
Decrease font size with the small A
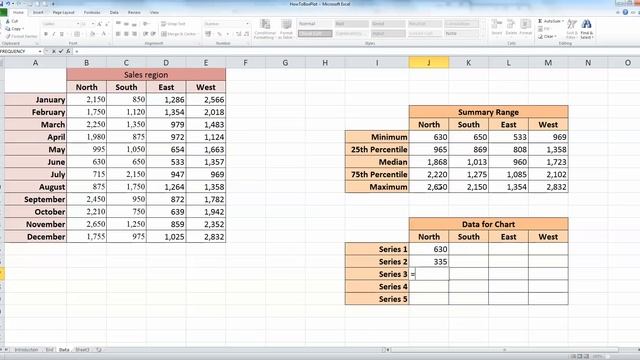[x=107, y=24]
